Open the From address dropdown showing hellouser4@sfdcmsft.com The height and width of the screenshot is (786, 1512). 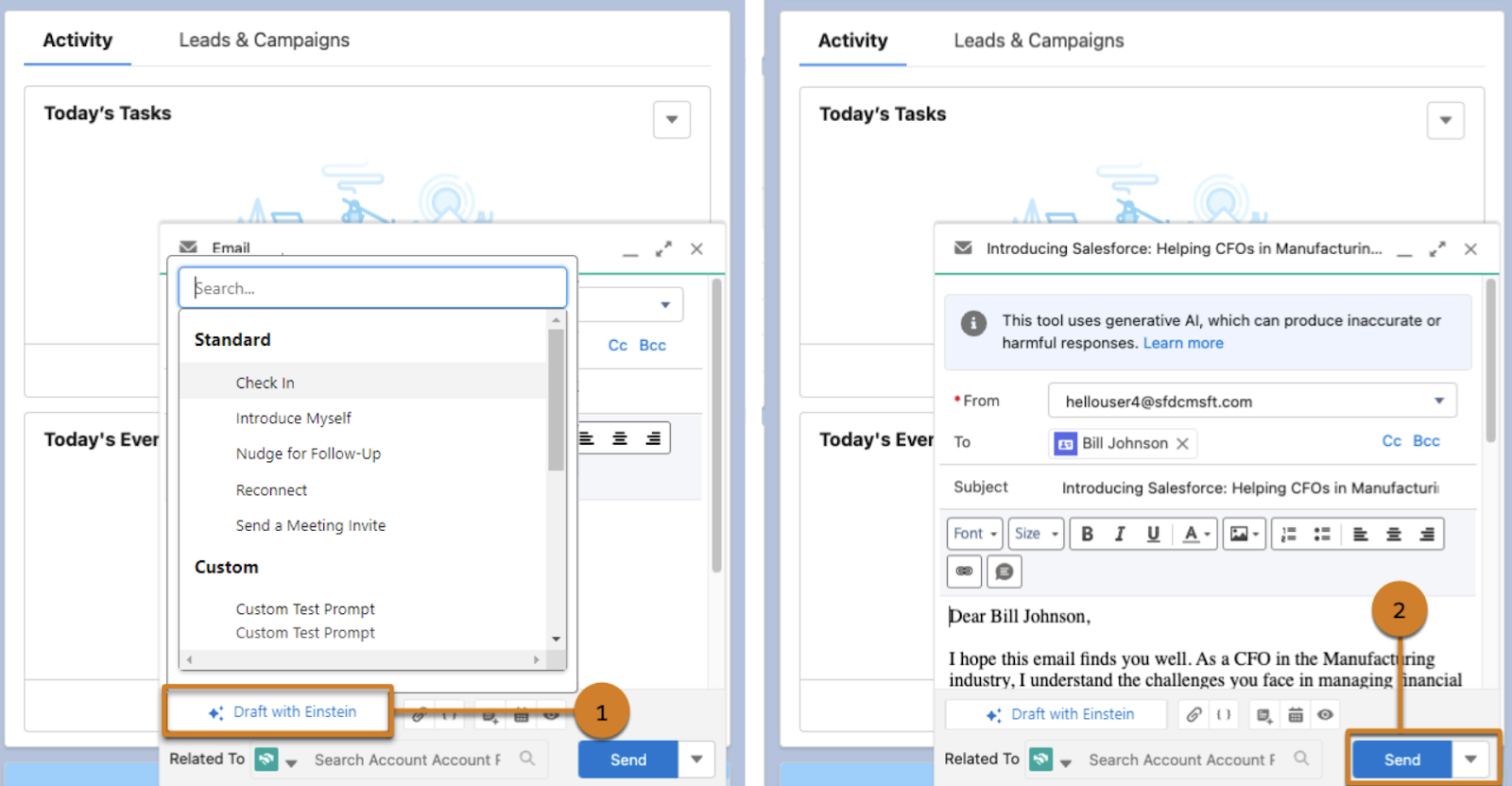(1252, 401)
